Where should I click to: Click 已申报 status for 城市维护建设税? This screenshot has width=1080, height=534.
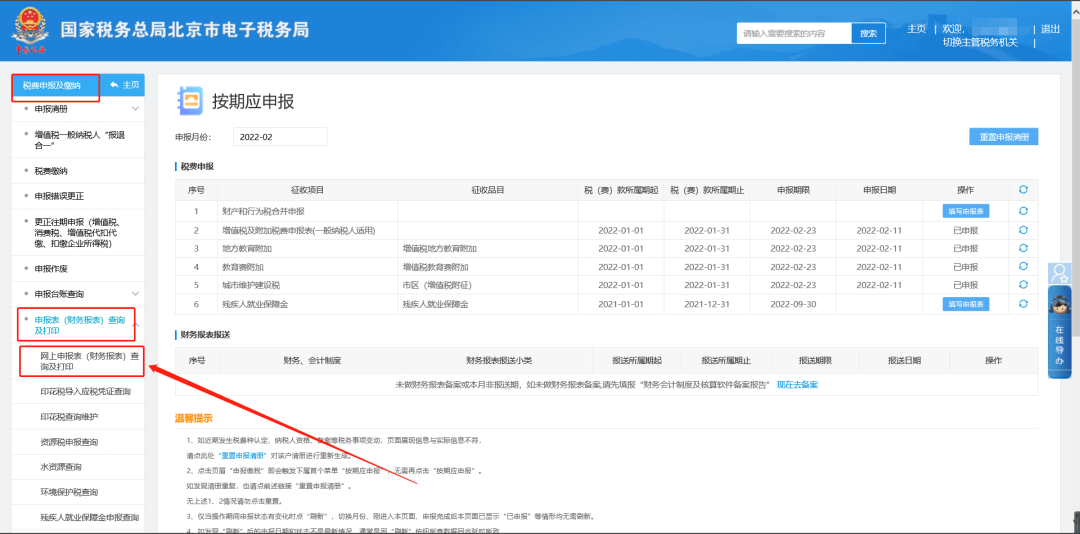[965, 285]
